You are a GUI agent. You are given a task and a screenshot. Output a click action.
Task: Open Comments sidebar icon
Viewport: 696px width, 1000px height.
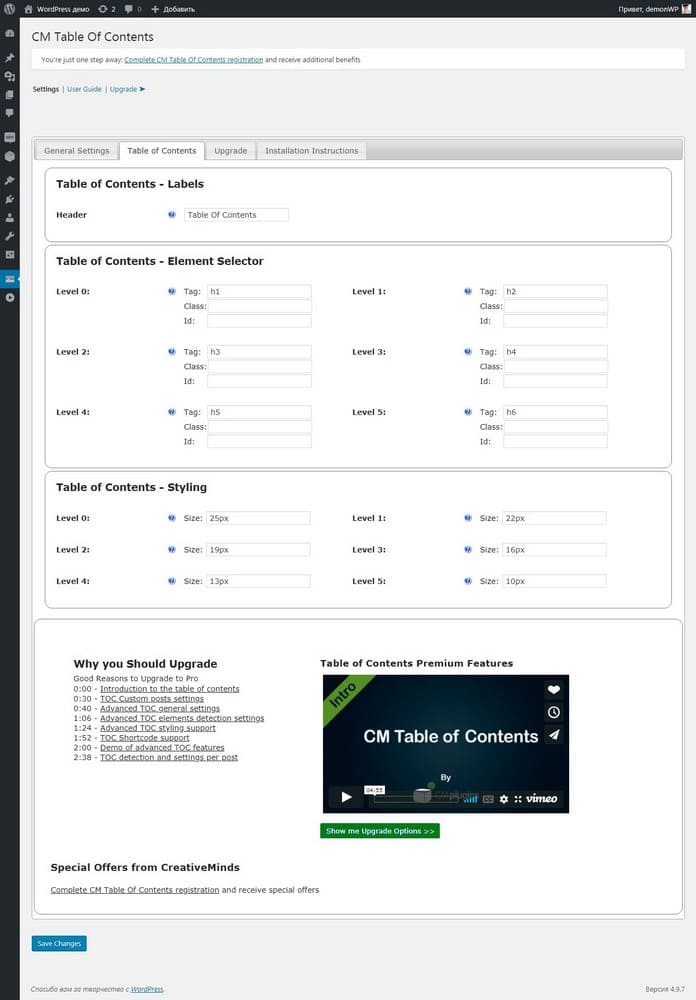[x=10, y=113]
